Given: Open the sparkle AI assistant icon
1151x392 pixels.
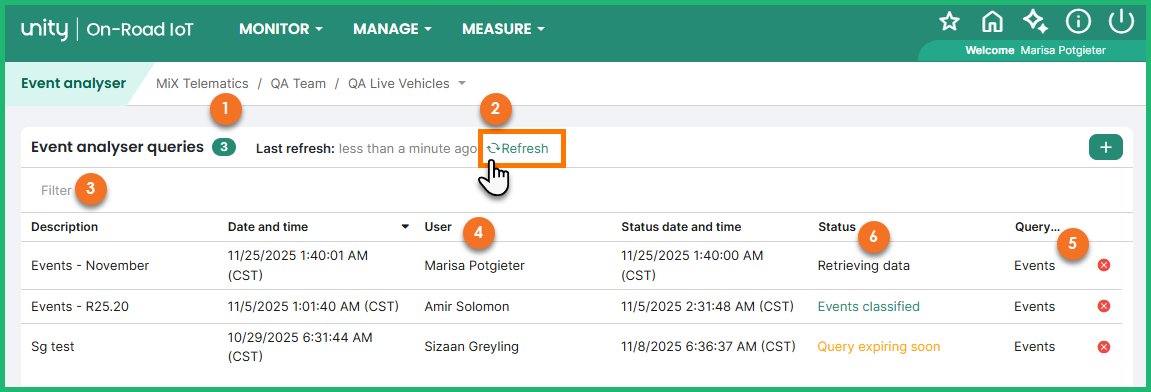Looking at the screenshot, I should coord(1035,22).
